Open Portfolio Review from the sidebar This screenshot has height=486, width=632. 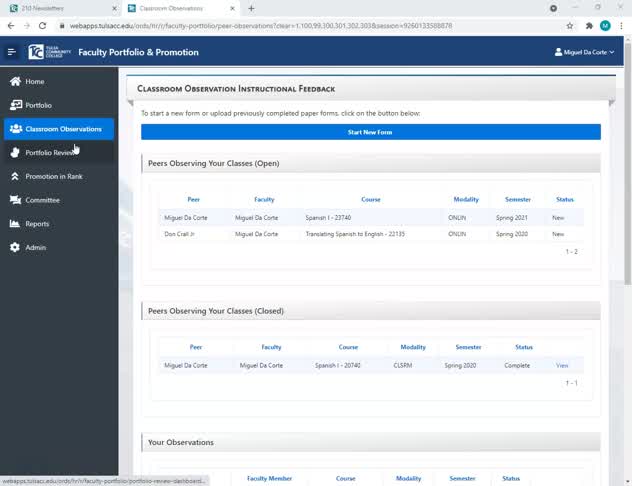[50, 153]
